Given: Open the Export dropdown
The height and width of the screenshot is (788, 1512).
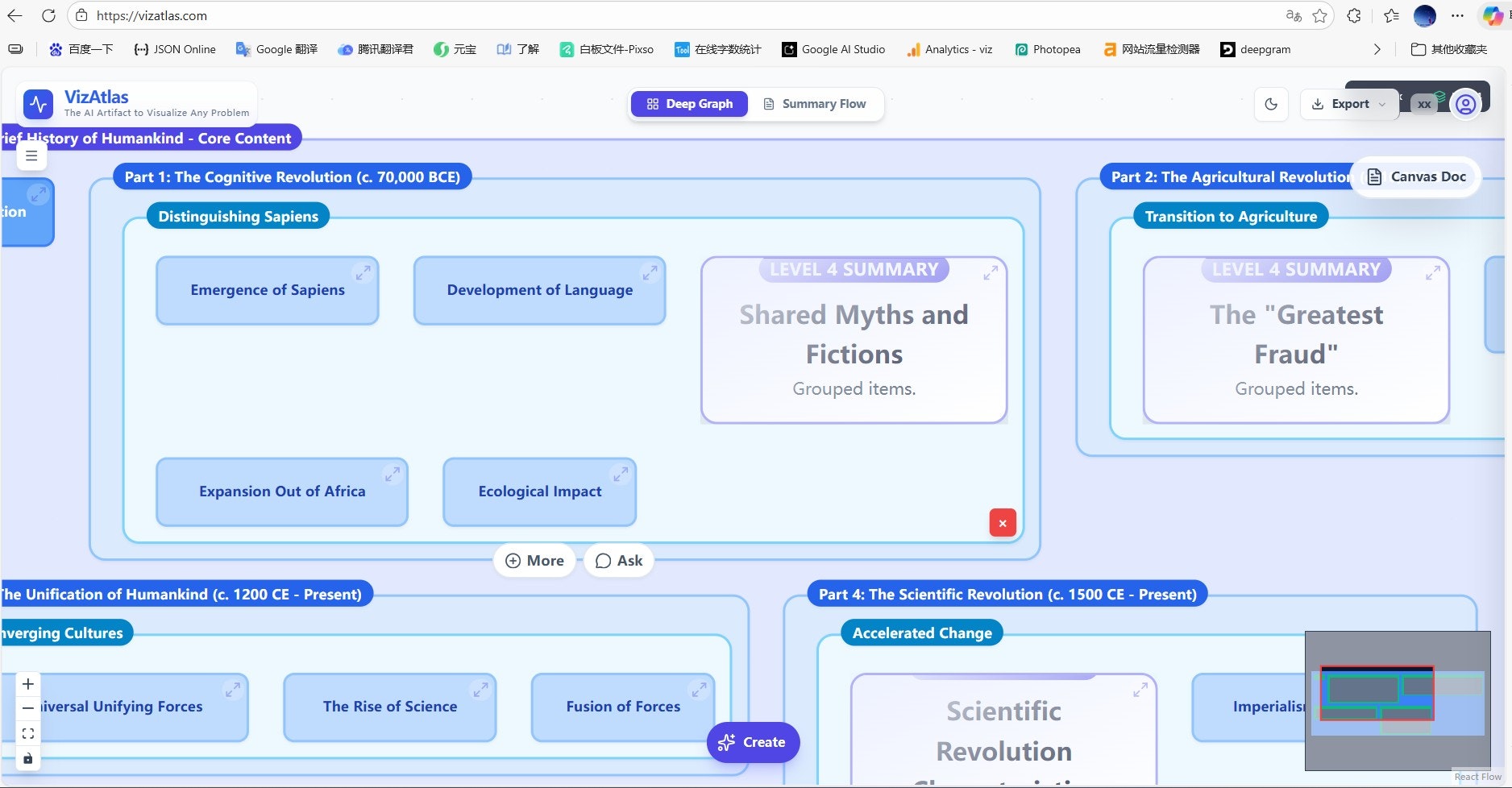Looking at the screenshot, I should (1349, 104).
